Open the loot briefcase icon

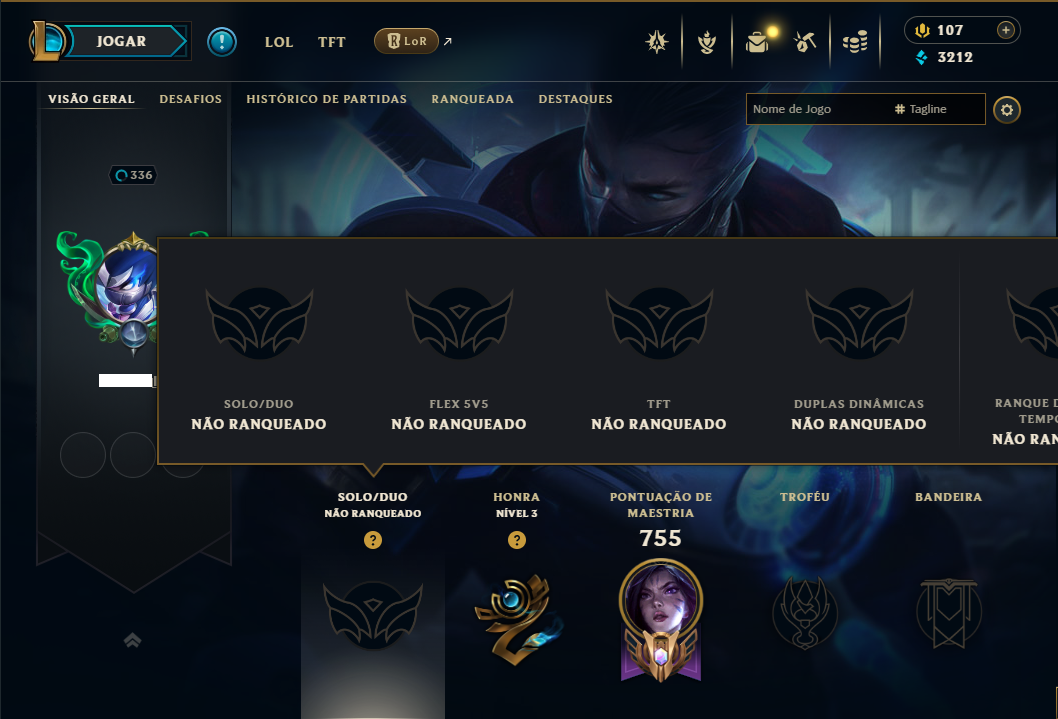point(757,42)
